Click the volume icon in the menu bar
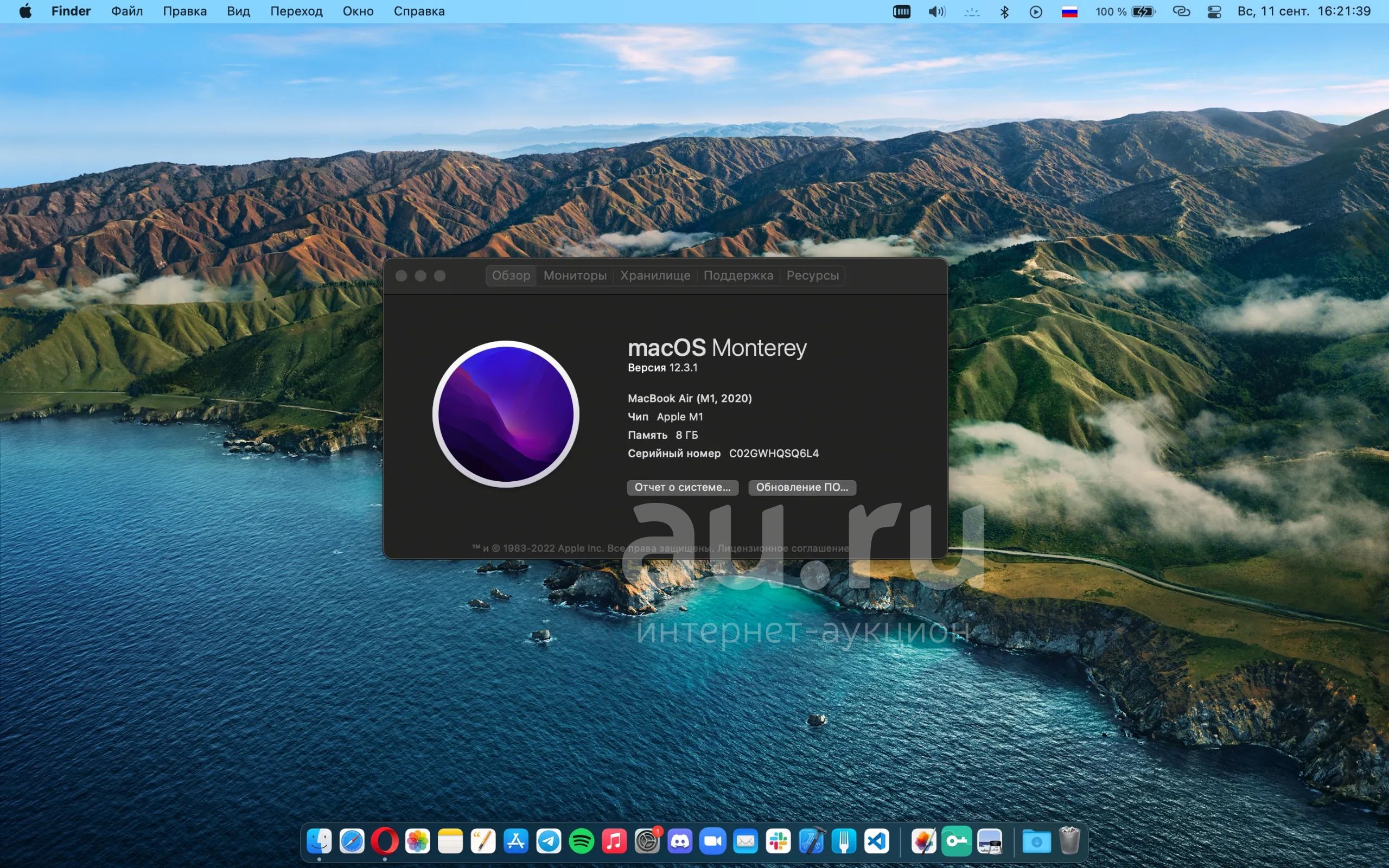 [936, 11]
